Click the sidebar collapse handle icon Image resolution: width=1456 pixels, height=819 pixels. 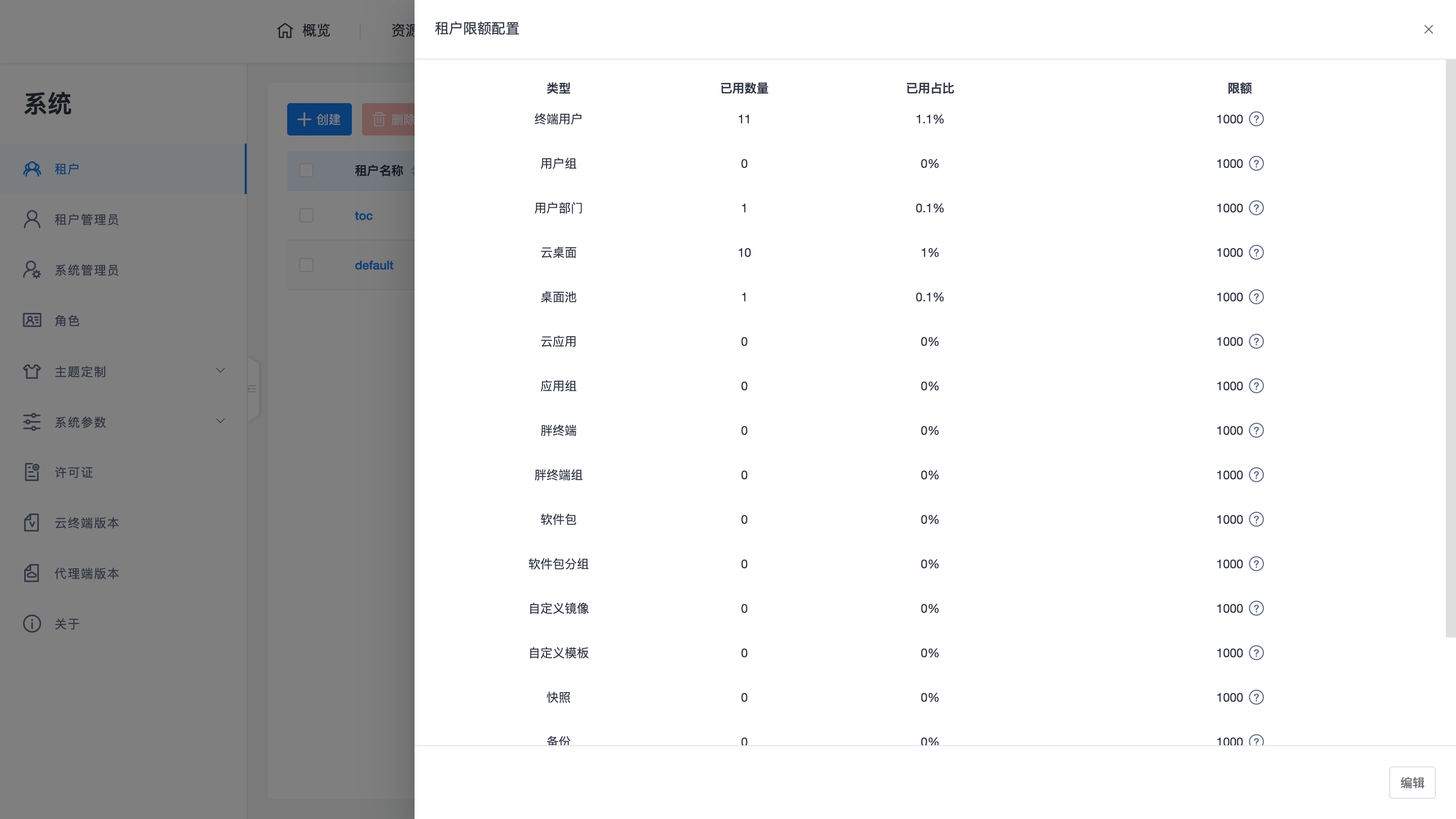252,389
